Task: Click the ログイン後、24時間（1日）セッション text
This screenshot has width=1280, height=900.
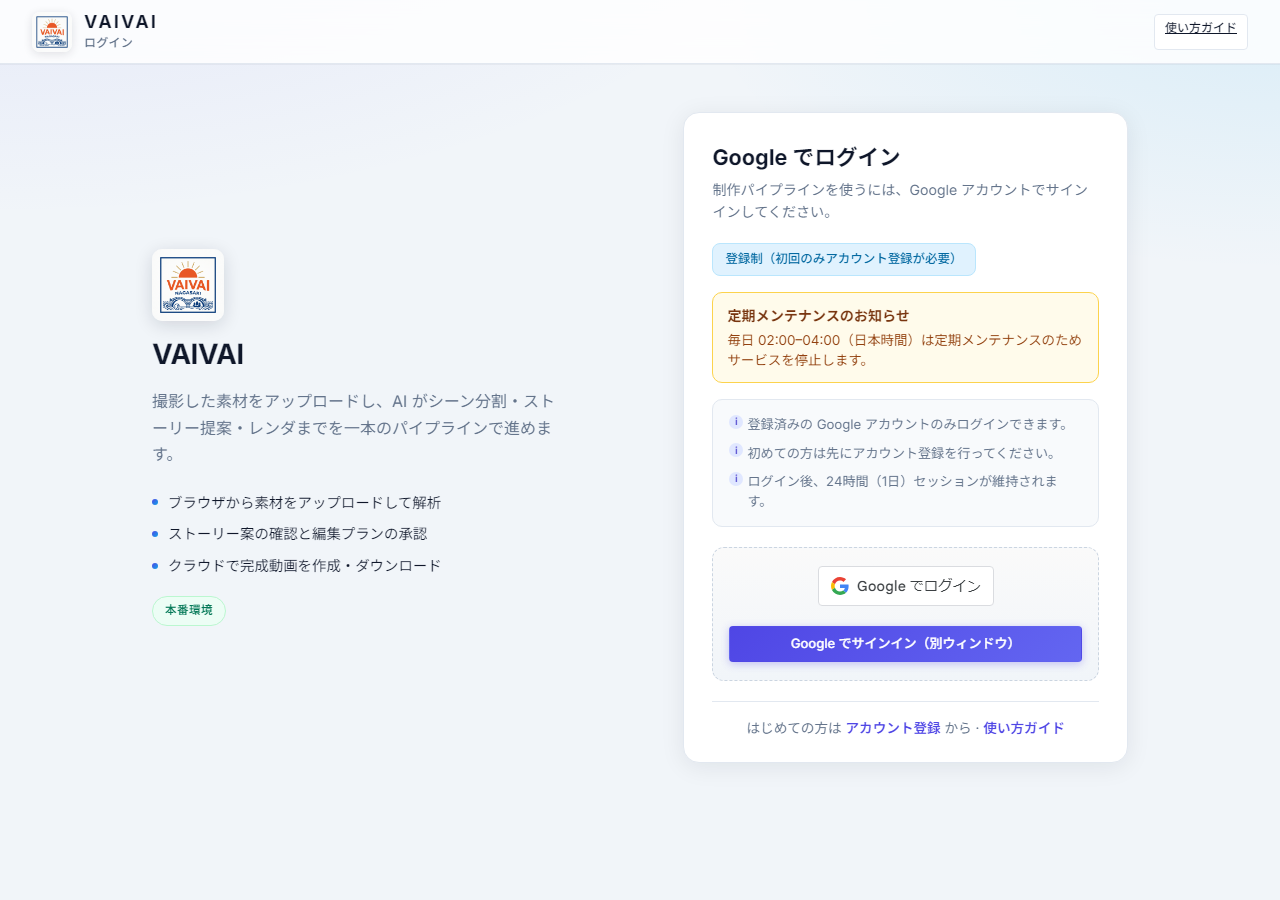Action: pyautogui.click(x=902, y=491)
